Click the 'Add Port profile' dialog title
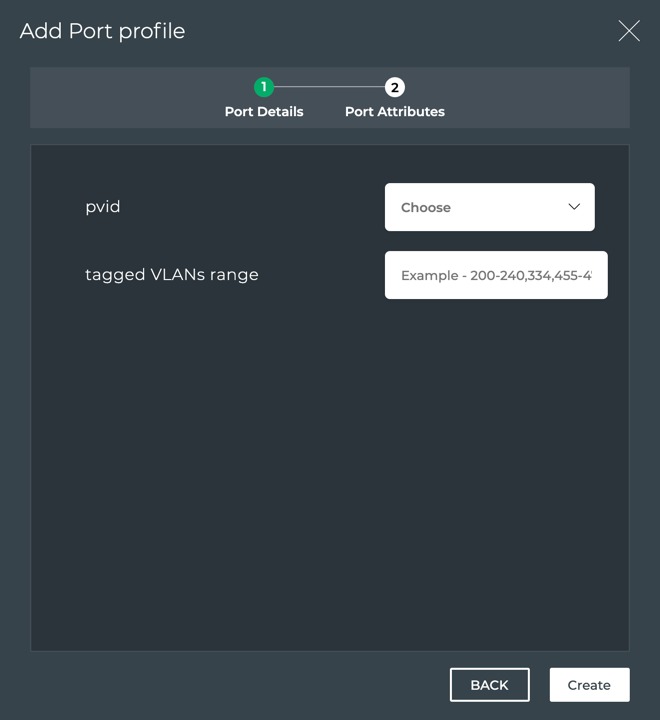 pyautogui.click(x=103, y=31)
